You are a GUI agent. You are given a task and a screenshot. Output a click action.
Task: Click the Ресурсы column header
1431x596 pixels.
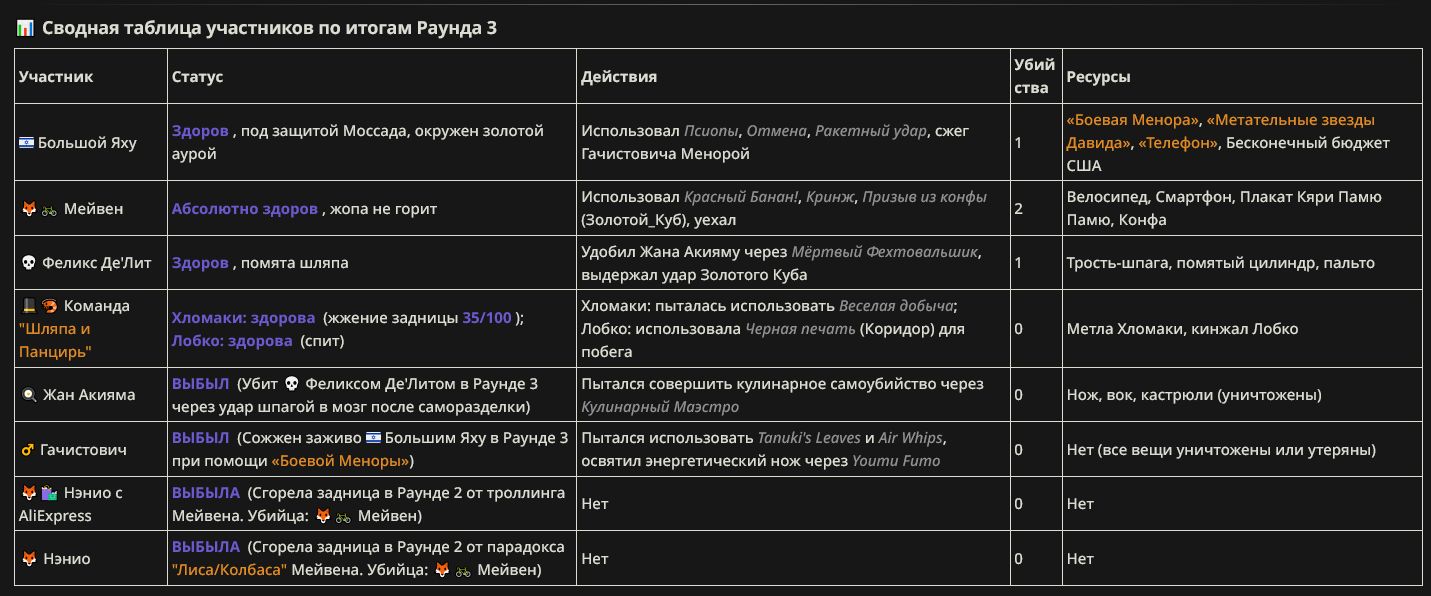tap(1099, 76)
